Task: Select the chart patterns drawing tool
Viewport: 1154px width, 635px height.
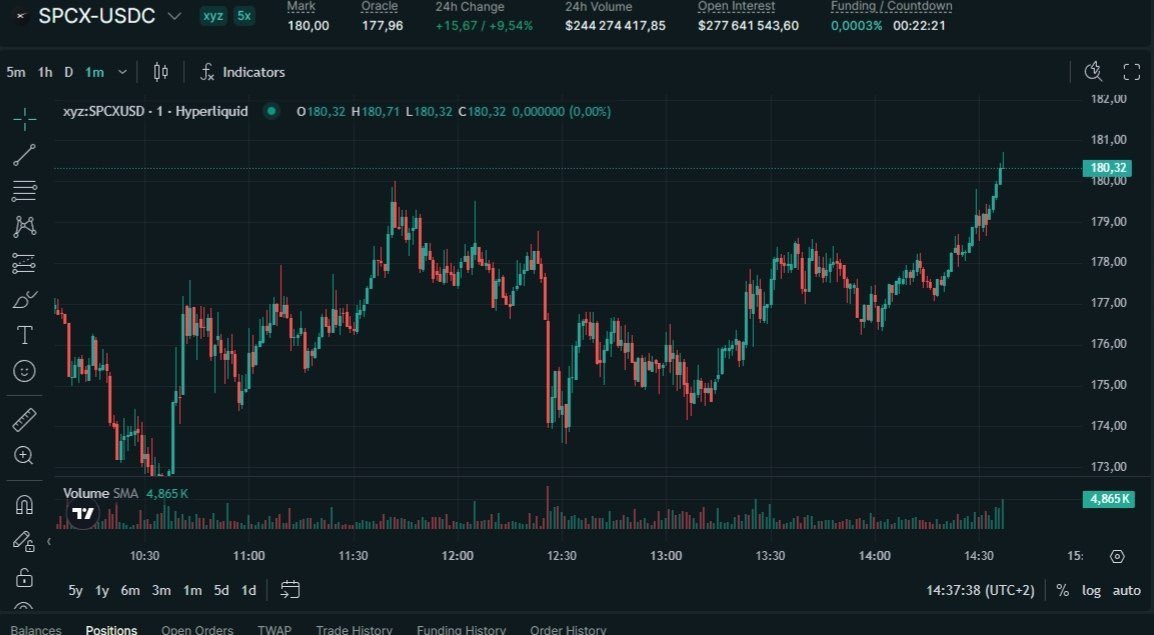Action: click(x=24, y=226)
